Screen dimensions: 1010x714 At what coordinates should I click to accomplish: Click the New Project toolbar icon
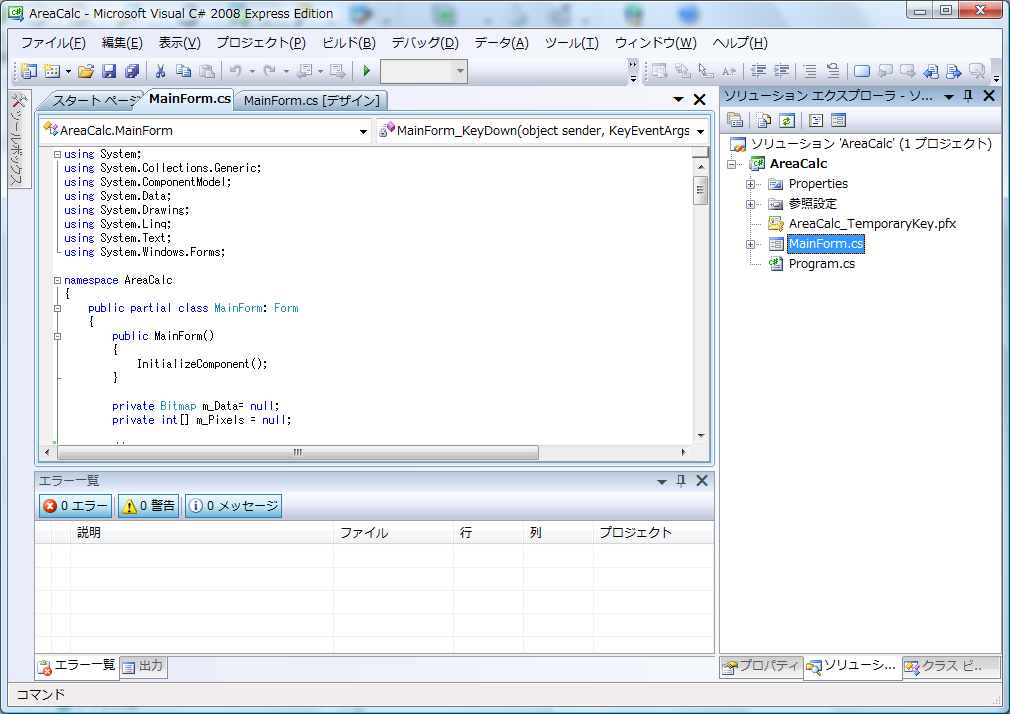(29, 71)
